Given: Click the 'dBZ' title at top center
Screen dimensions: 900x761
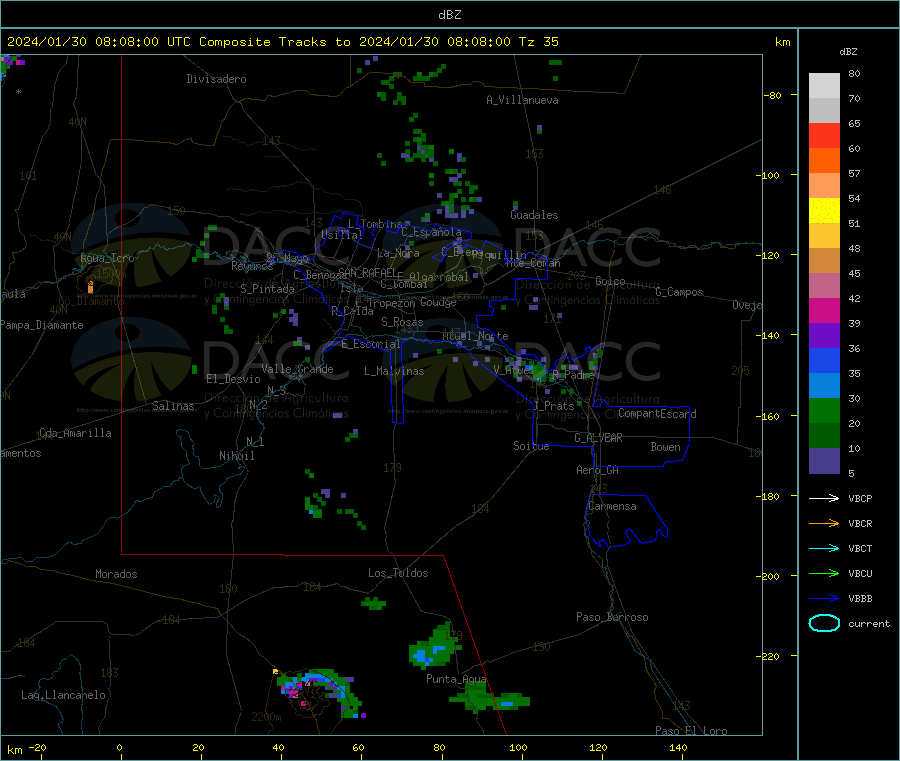Looking at the screenshot, I should point(449,15).
